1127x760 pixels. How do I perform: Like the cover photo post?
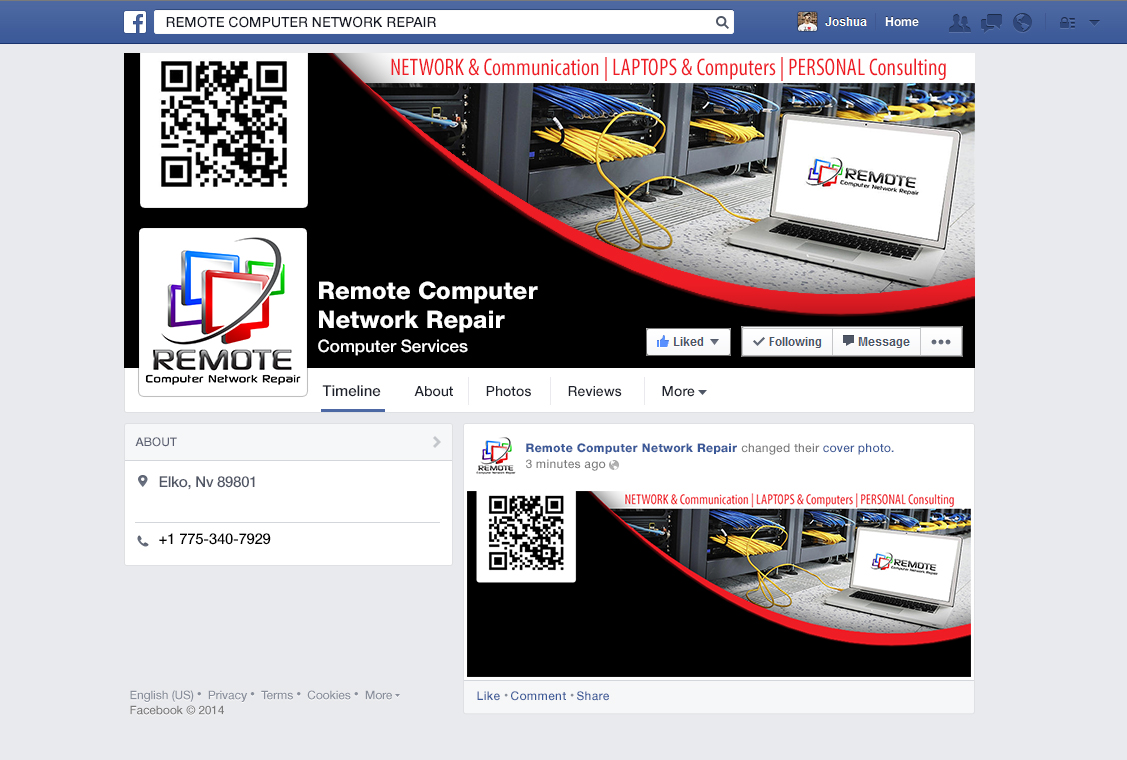pyautogui.click(x=488, y=696)
